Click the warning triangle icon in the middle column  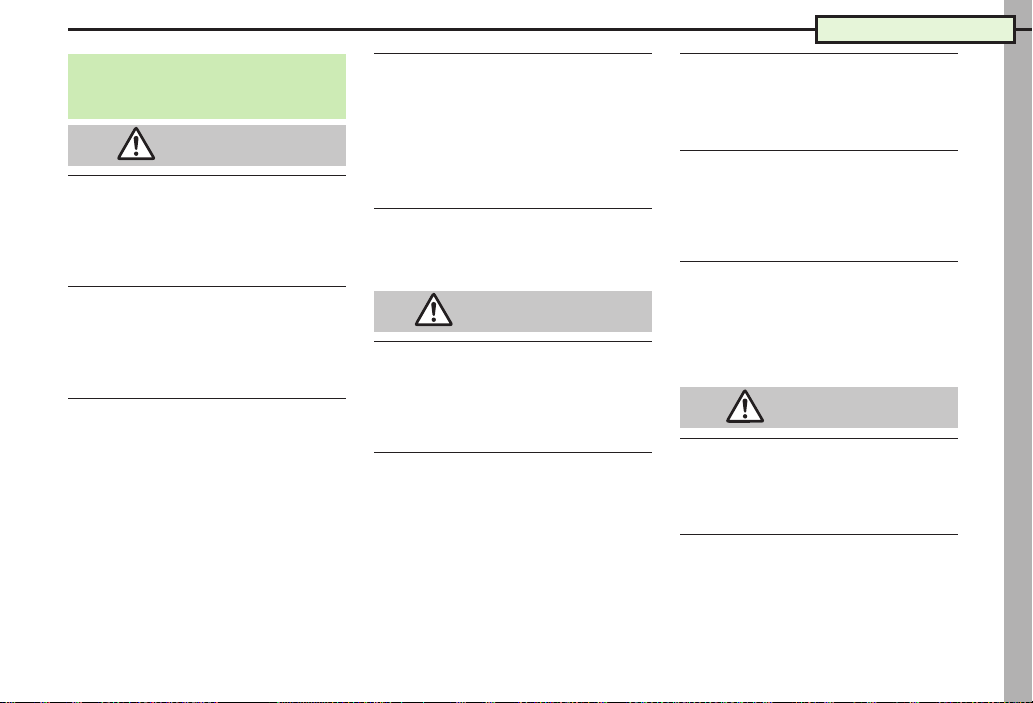tap(433, 310)
